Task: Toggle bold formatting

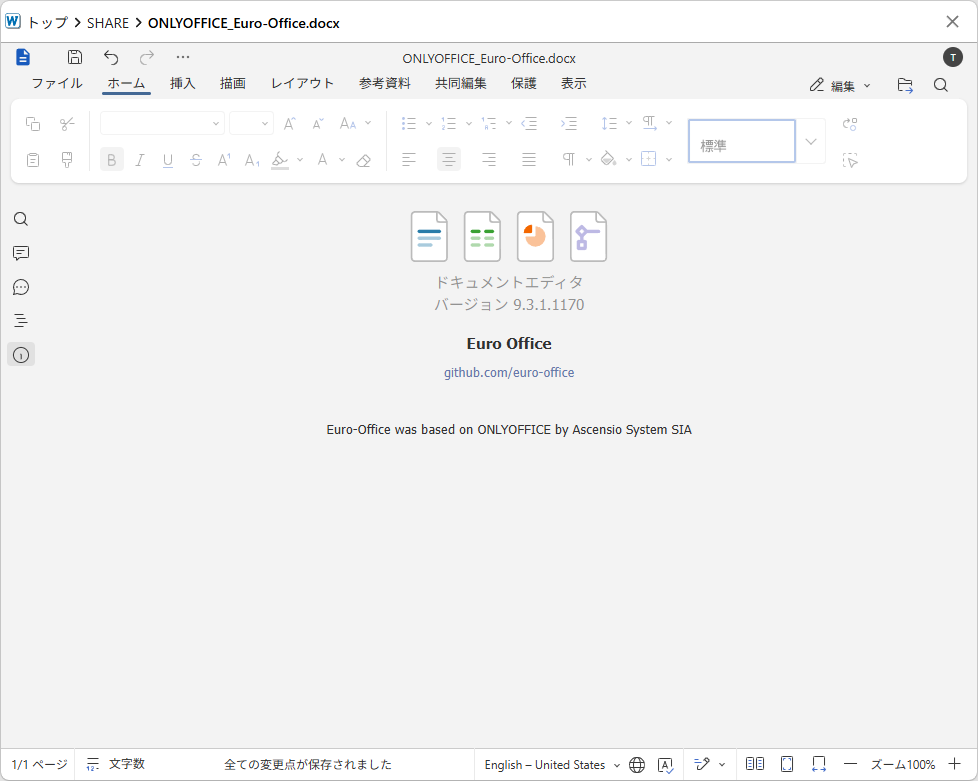Action: pos(112,160)
